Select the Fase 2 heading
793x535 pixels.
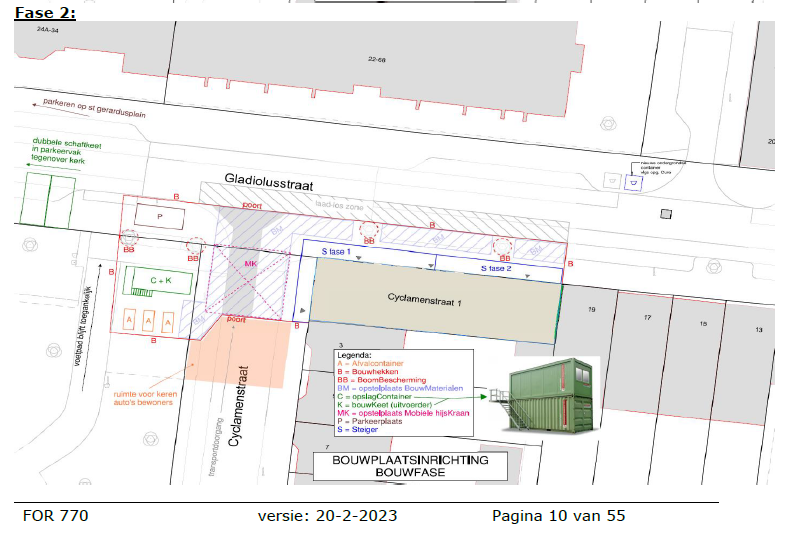point(46,13)
